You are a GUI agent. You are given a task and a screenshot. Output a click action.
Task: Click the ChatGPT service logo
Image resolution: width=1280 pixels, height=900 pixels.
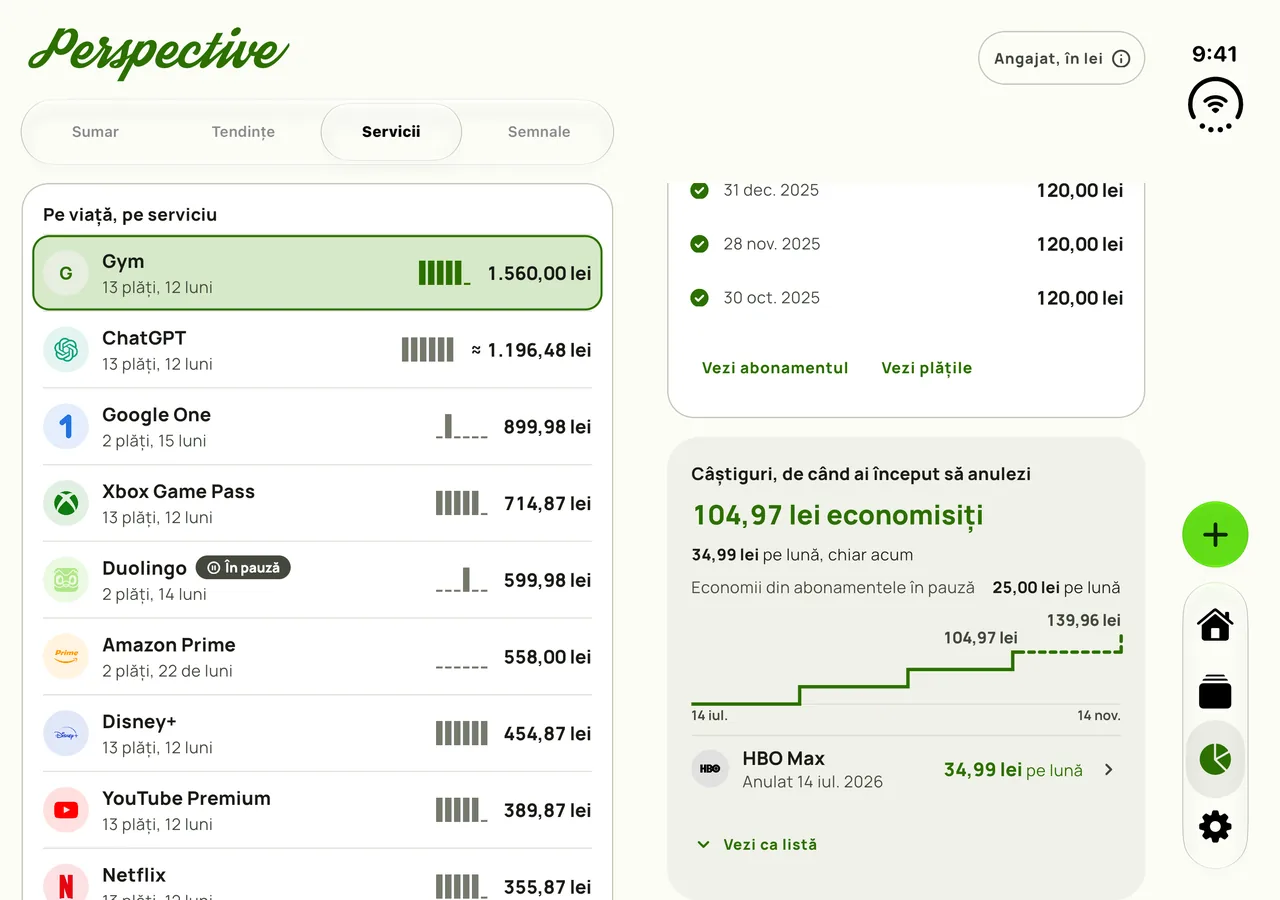66,350
